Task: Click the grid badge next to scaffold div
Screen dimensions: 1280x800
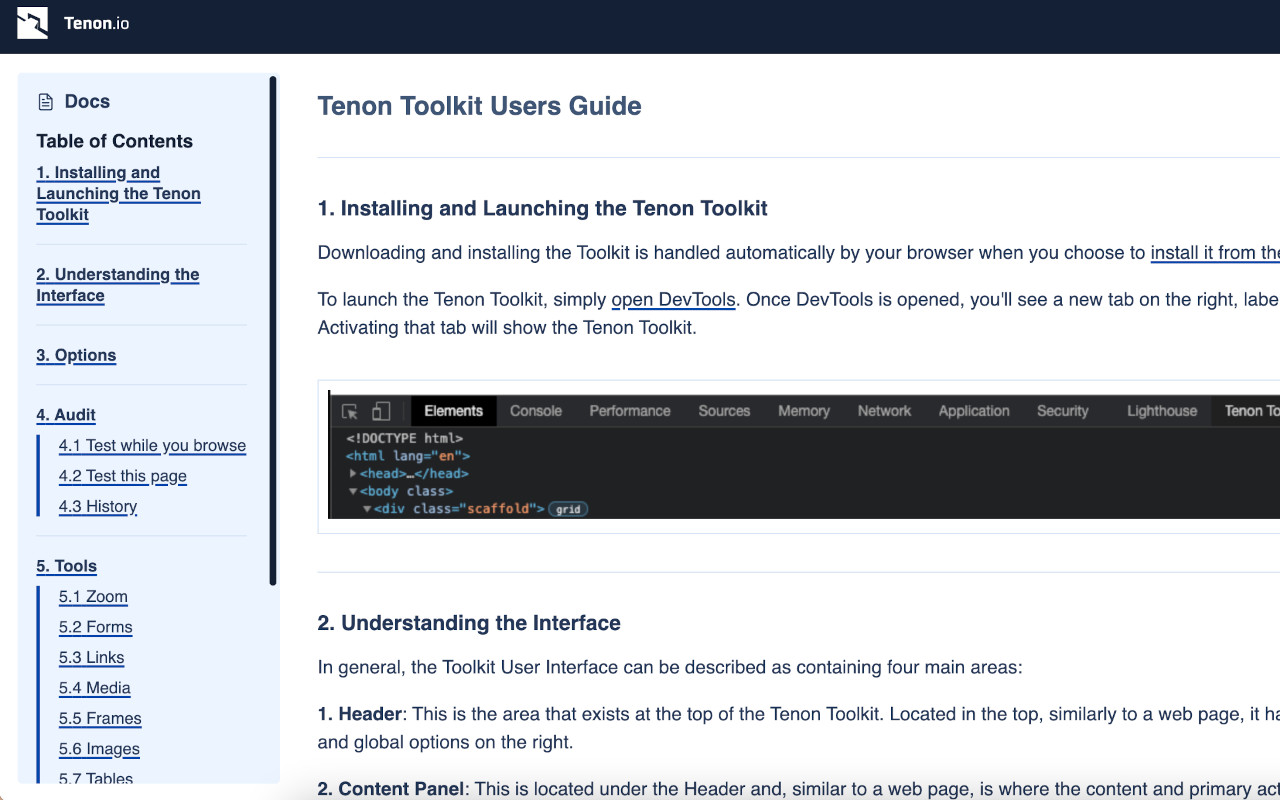Action: pos(568,509)
